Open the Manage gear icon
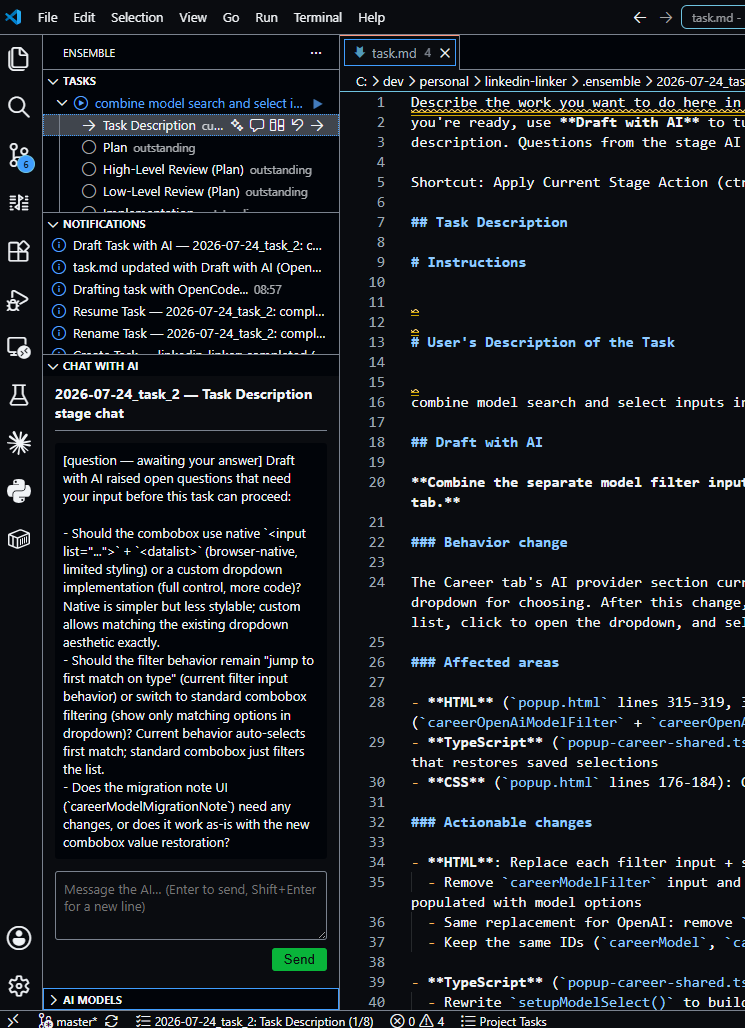This screenshot has height=1028, width=745. coord(18,985)
